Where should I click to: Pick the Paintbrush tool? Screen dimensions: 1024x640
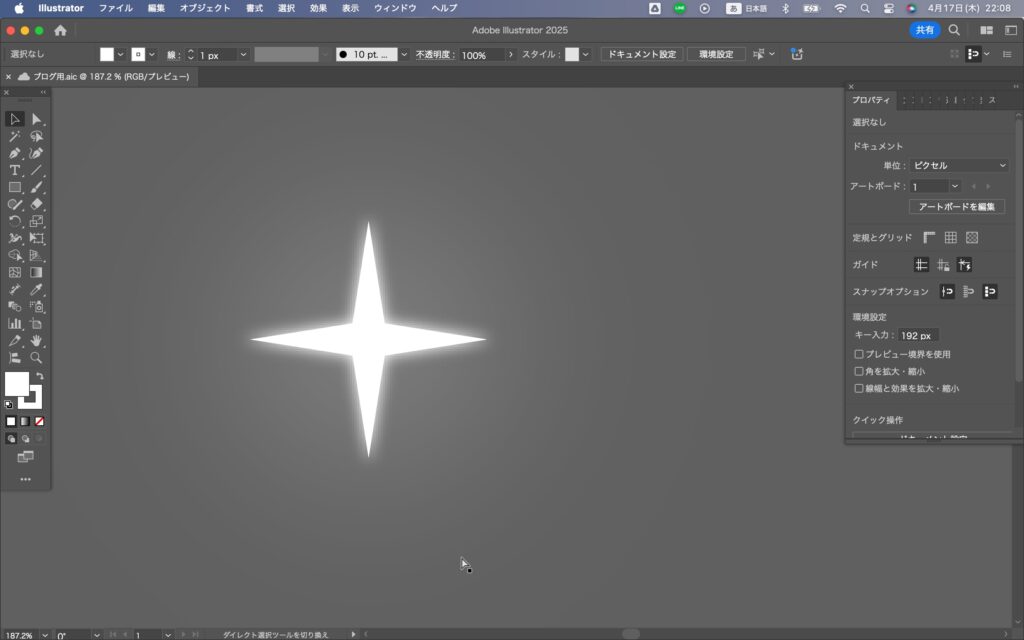pyautogui.click(x=37, y=187)
